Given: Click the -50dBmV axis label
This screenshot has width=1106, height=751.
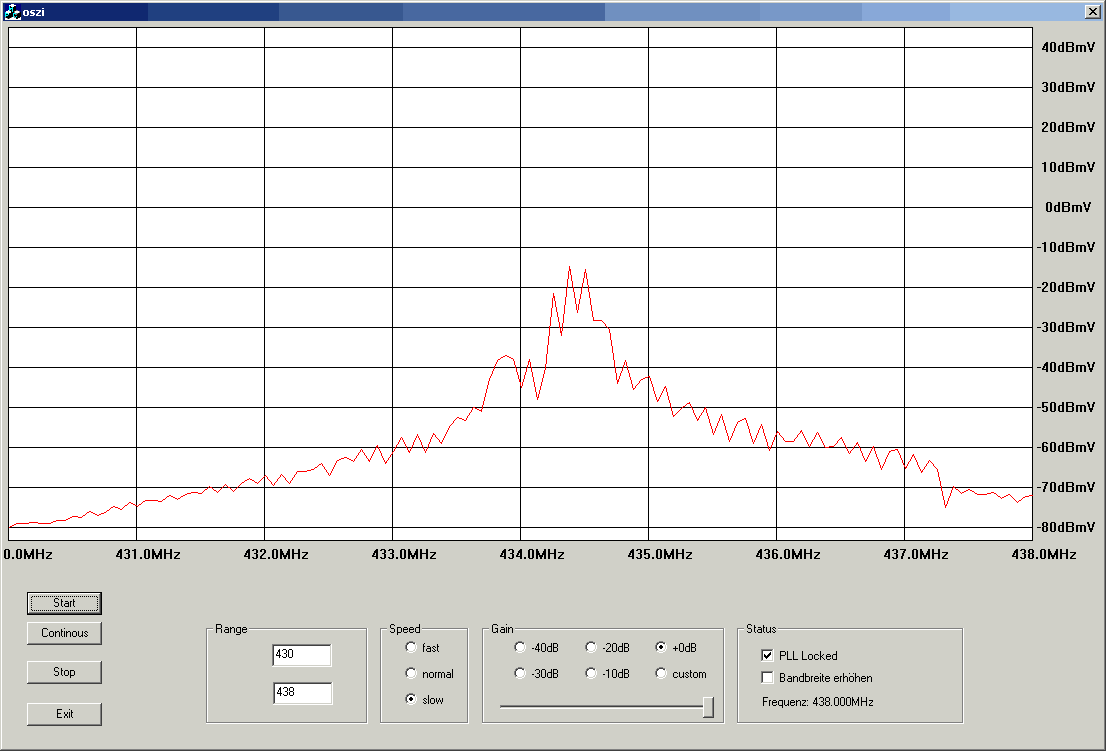Looking at the screenshot, I should (1066, 408).
